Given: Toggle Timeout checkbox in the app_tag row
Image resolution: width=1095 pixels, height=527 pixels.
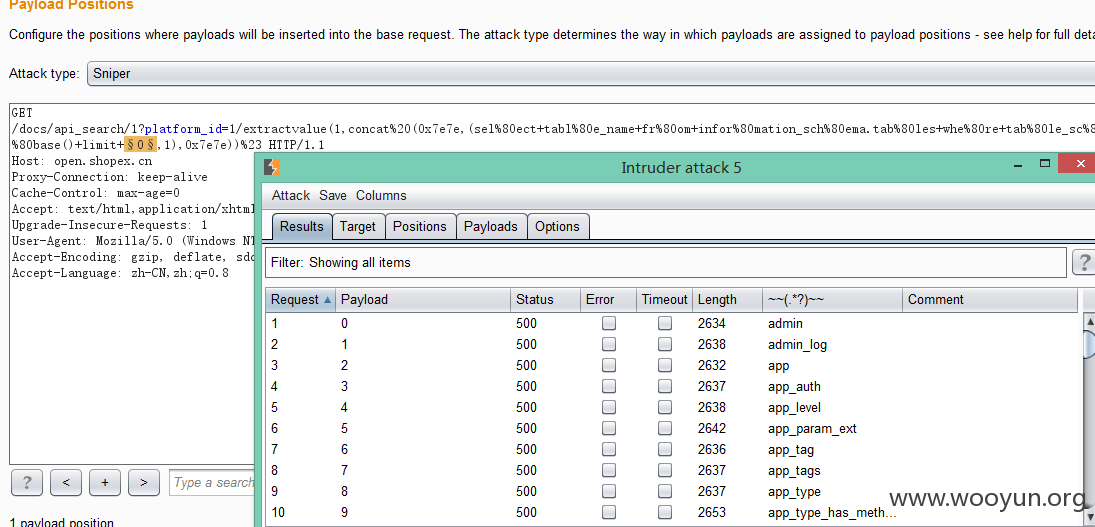Looking at the screenshot, I should tap(665, 449).
